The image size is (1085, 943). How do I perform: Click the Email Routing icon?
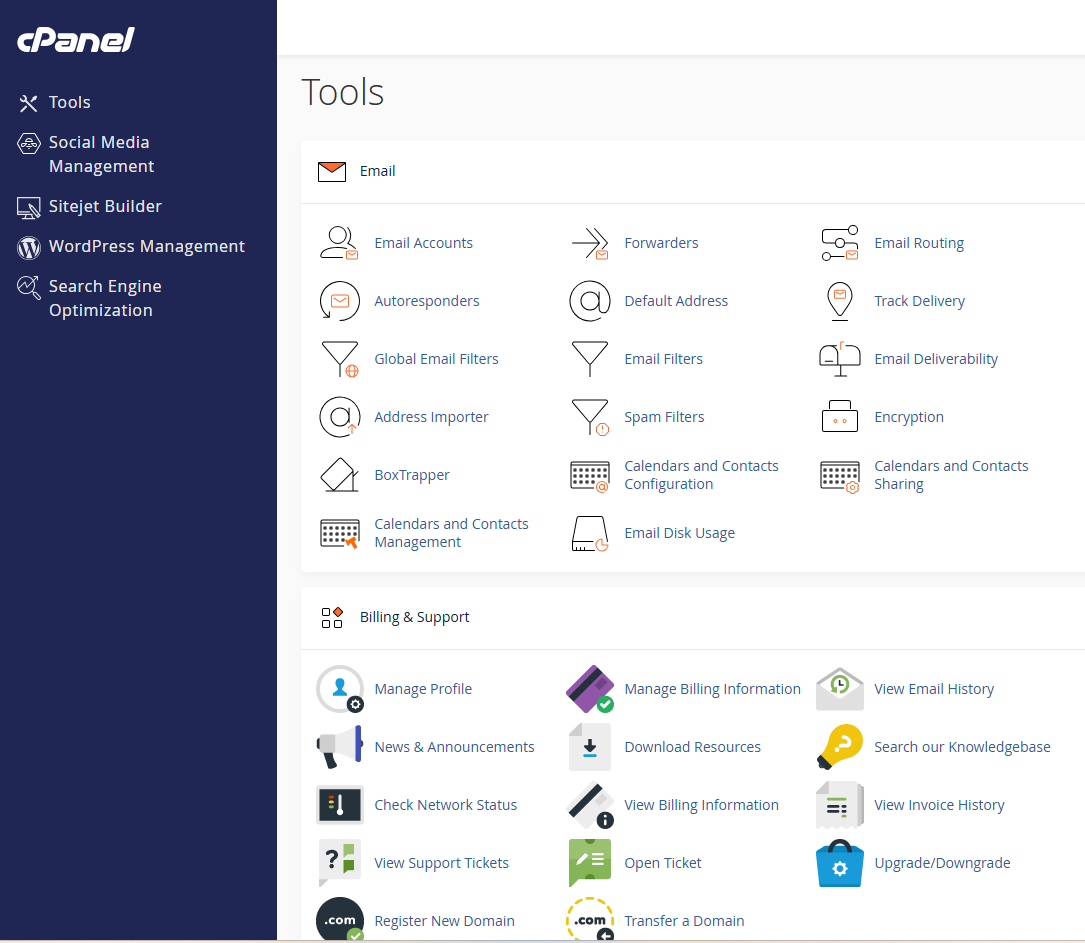coord(839,243)
